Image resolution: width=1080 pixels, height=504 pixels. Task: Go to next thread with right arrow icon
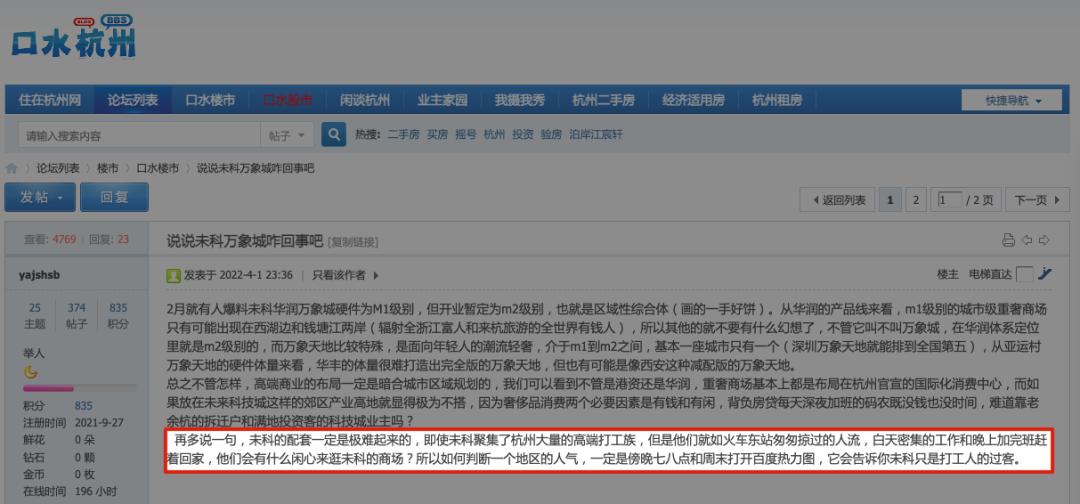click(x=1044, y=240)
